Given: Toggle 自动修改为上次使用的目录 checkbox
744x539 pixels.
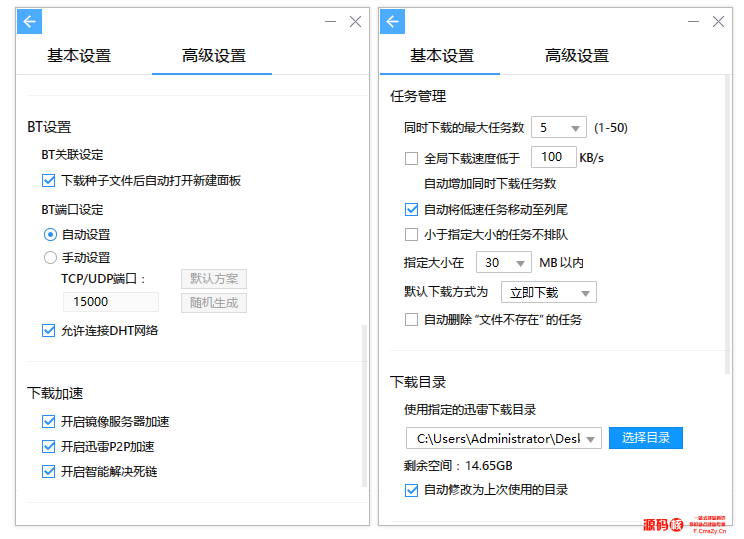Looking at the screenshot, I should pos(411,490).
